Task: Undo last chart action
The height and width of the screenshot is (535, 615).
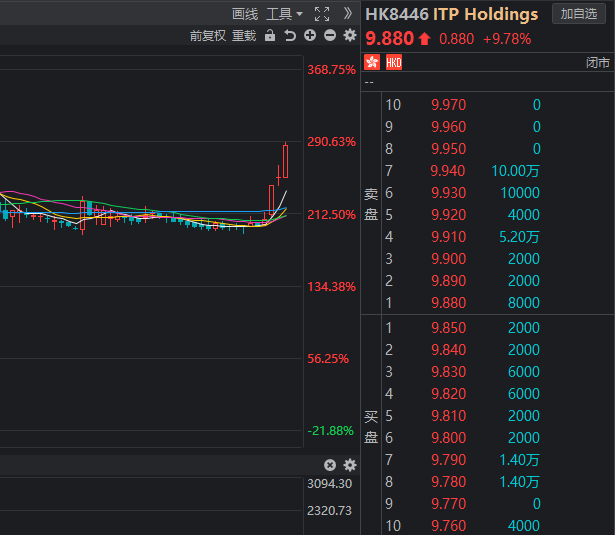Action: click(x=290, y=36)
